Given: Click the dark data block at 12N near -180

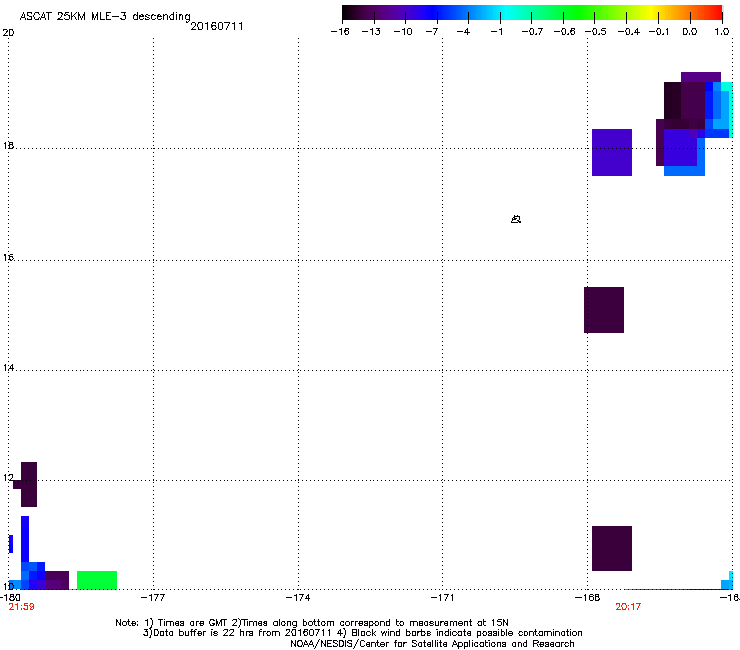Looking at the screenshot, I should (x=29, y=484).
